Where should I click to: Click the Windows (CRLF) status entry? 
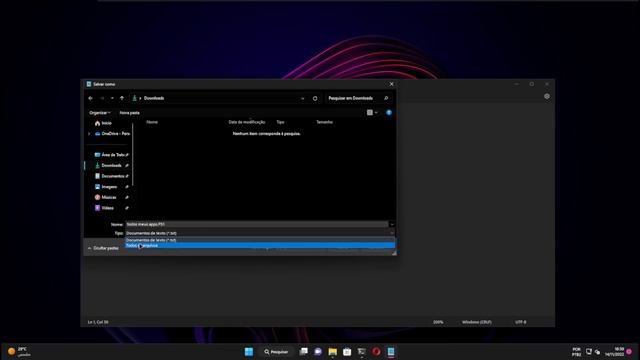[x=477, y=322]
